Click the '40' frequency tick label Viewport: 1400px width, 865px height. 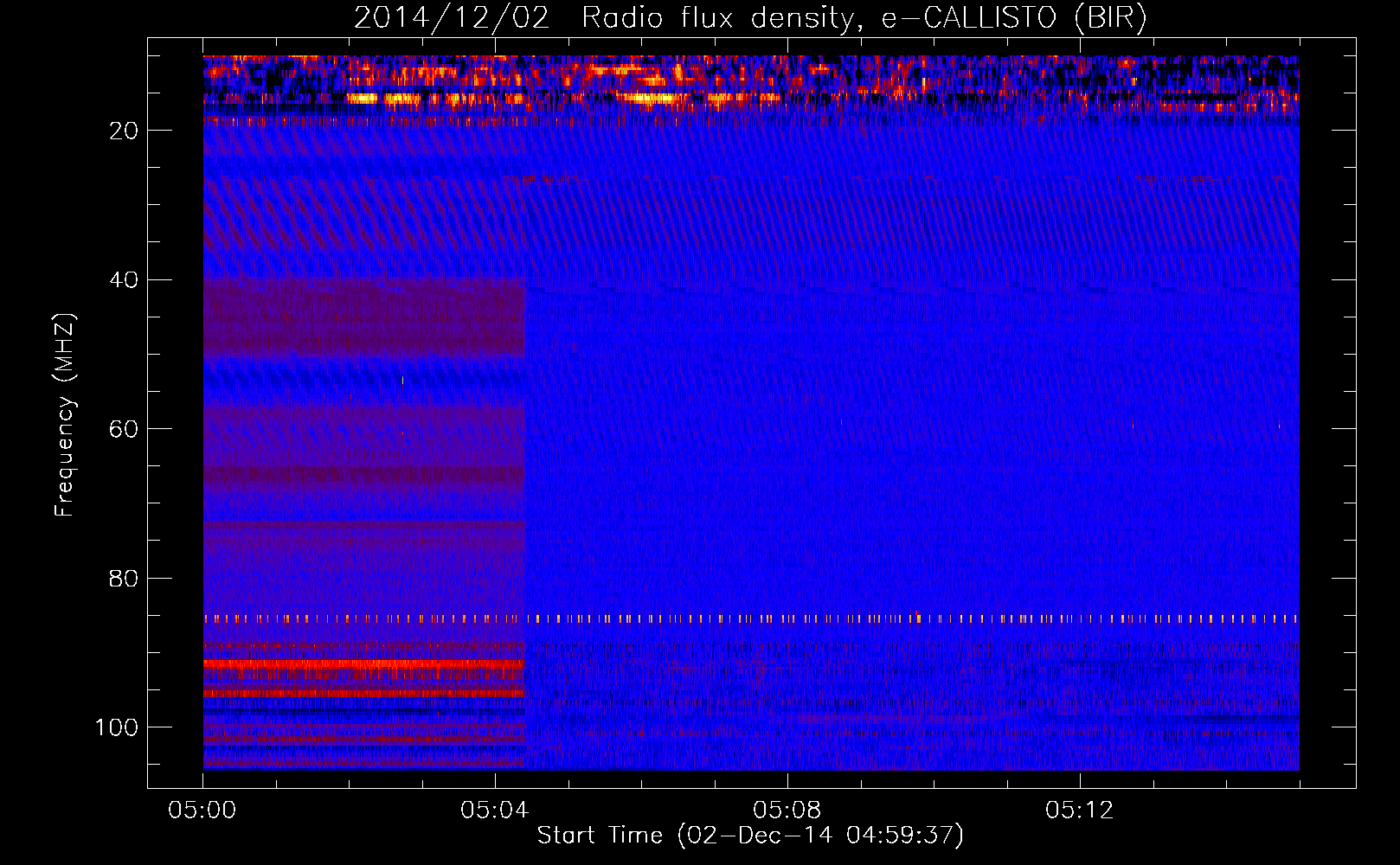click(125, 280)
